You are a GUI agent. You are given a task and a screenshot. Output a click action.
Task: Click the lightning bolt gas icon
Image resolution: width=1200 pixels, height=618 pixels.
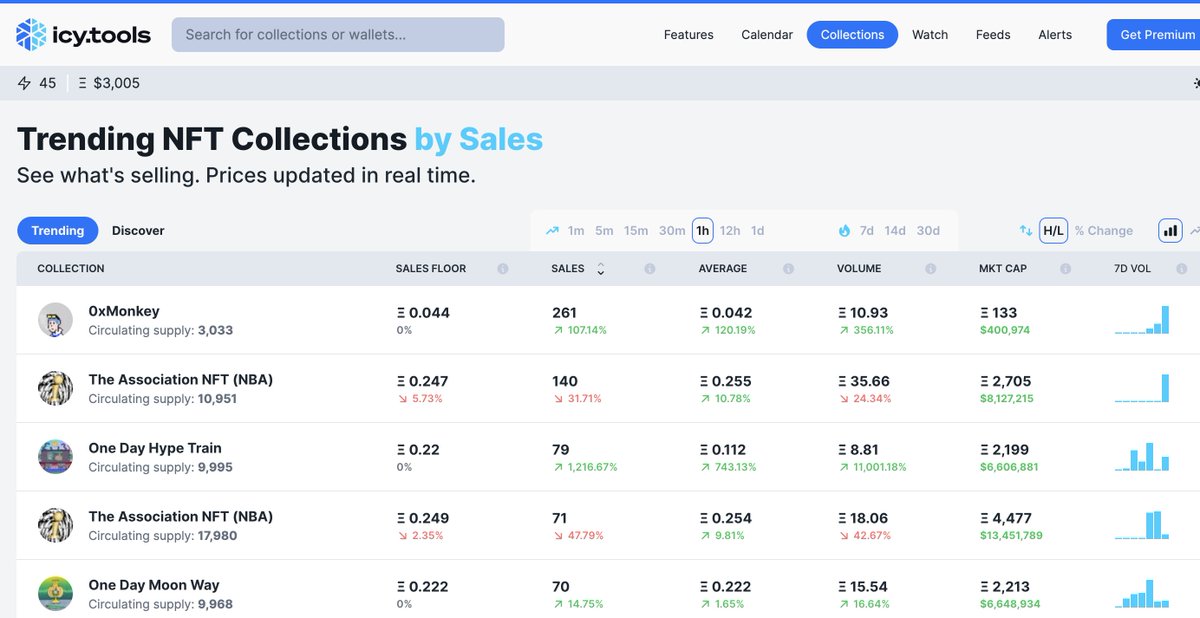click(25, 83)
